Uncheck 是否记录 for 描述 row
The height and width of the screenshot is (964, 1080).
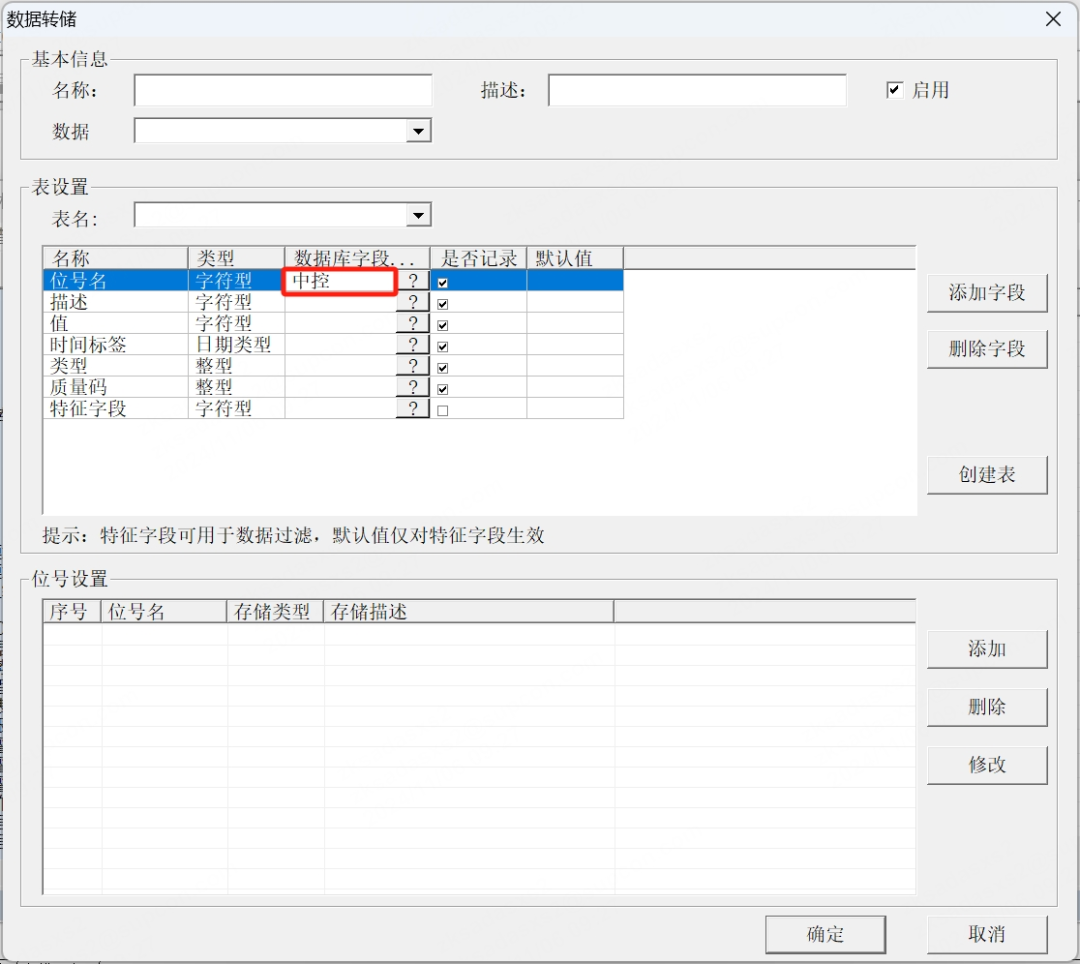tap(442, 304)
